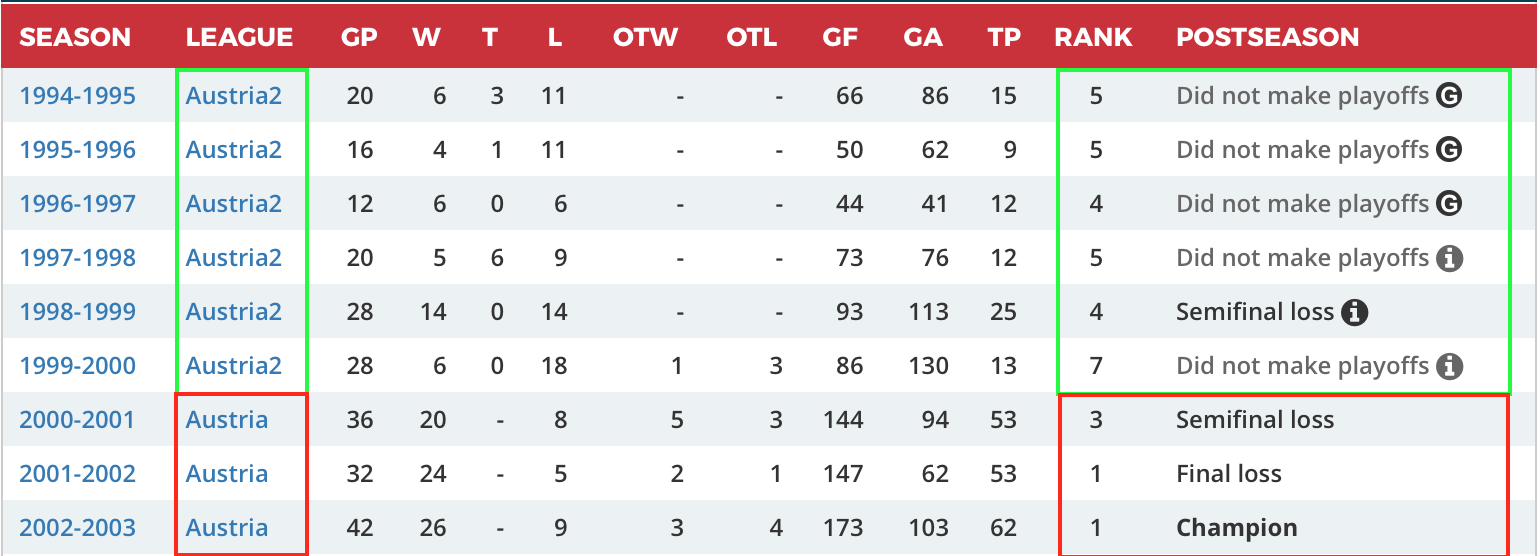Click the Champion postseason cell
Screen dimensions: 1540x556
(x=1236, y=528)
